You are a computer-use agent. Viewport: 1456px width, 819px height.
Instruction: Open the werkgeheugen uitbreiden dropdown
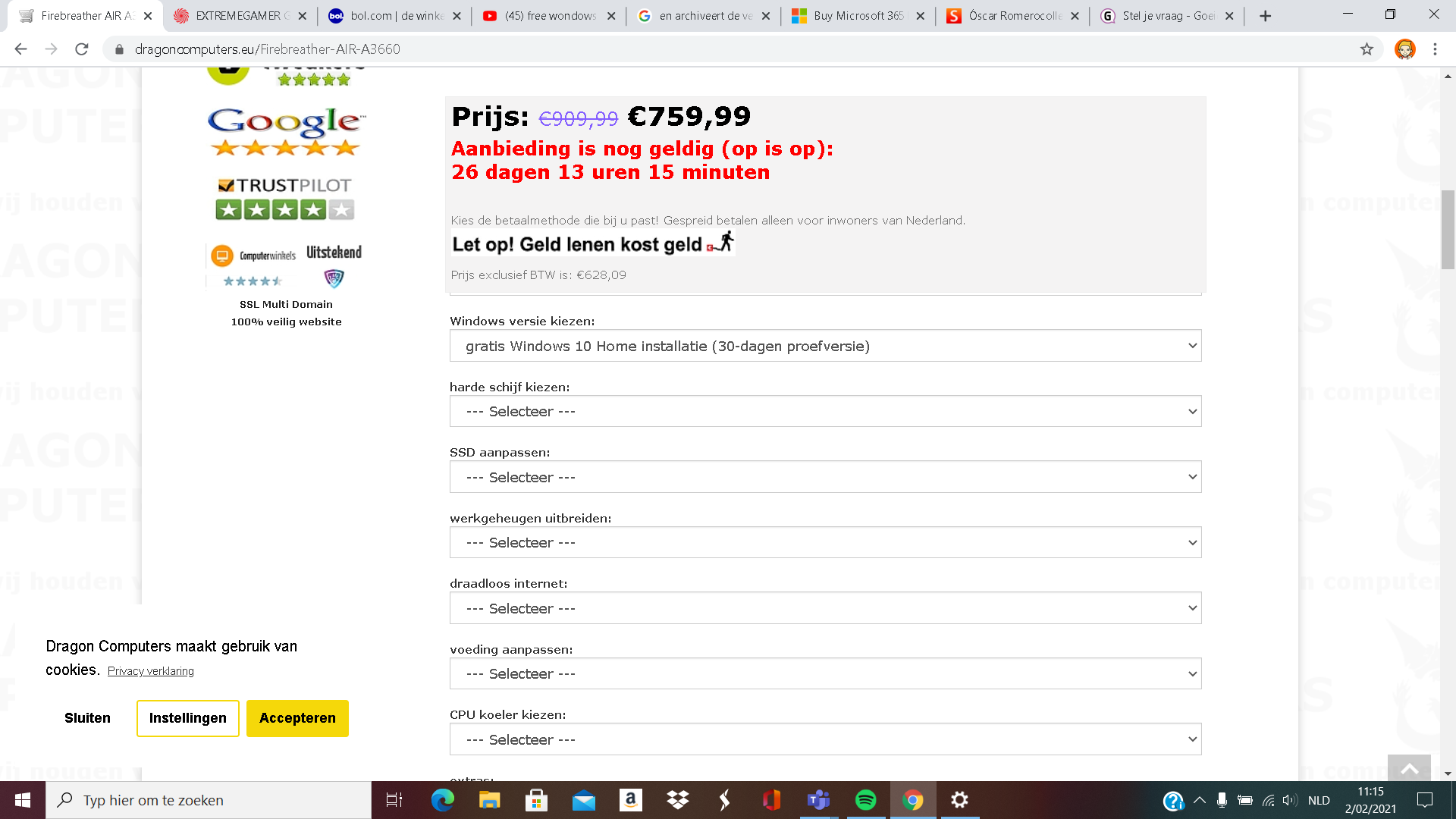pos(825,543)
